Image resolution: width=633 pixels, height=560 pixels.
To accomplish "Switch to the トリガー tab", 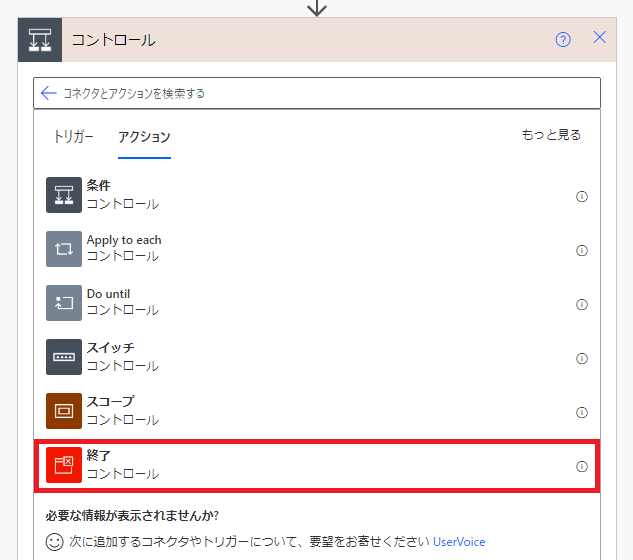I will coord(73,136).
